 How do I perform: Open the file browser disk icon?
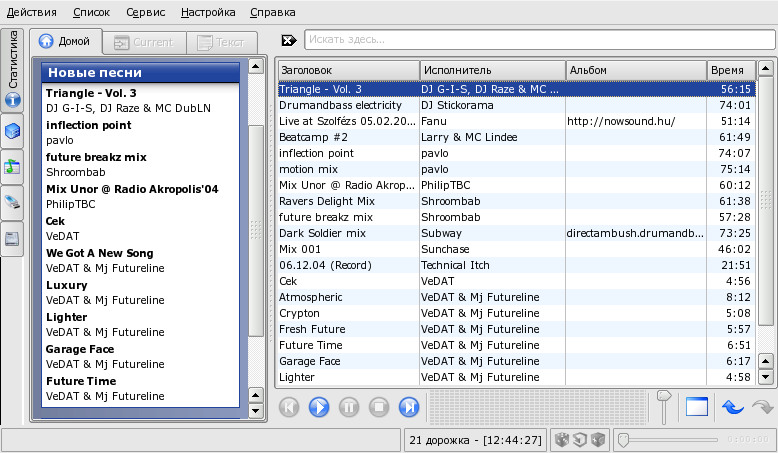click(x=12, y=239)
